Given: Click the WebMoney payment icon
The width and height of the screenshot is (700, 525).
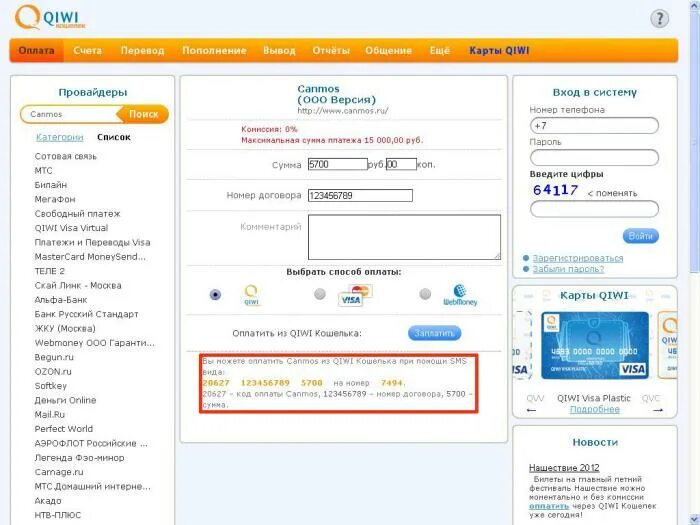Looking at the screenshot, I should (460, 295).
